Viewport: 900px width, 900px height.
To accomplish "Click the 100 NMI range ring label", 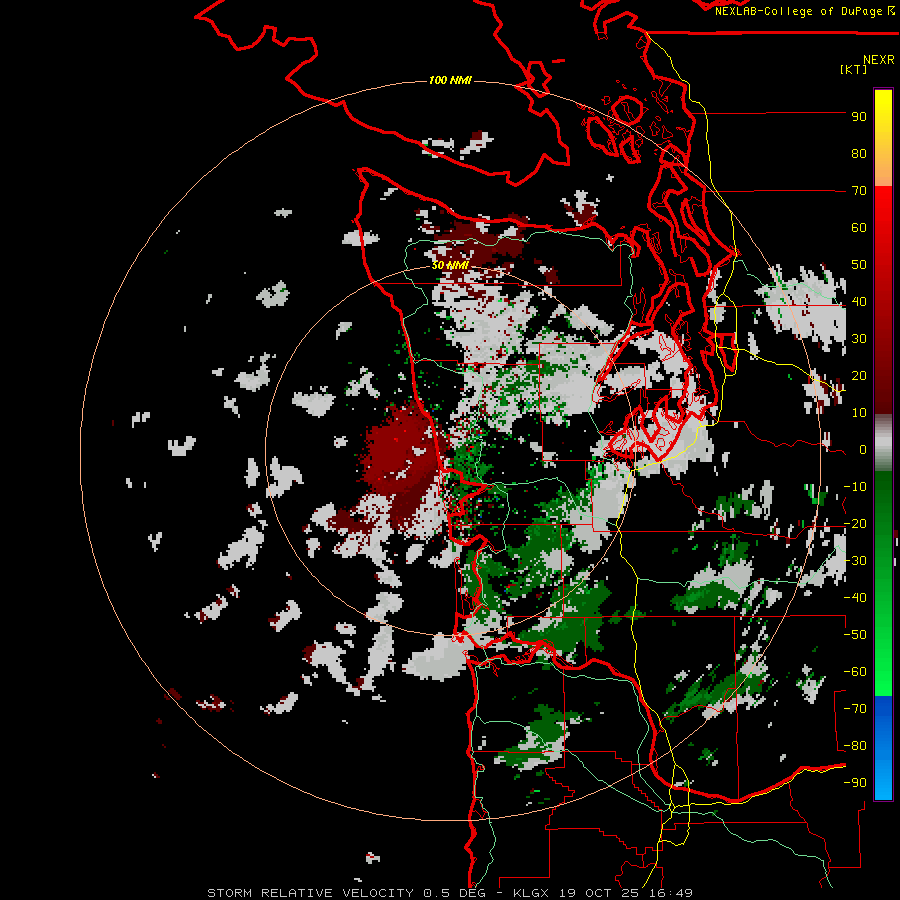I will (x=450, y=80).
